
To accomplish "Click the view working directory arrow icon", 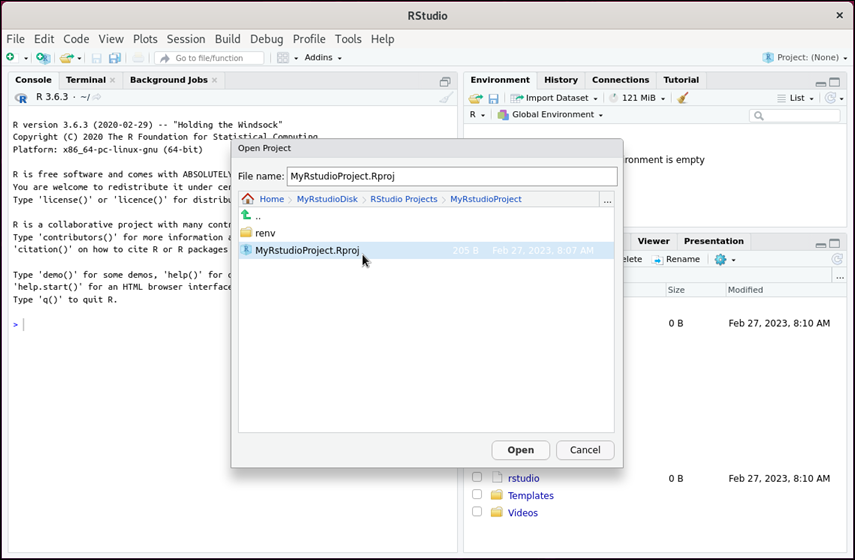I will click(x=97, y=97).
